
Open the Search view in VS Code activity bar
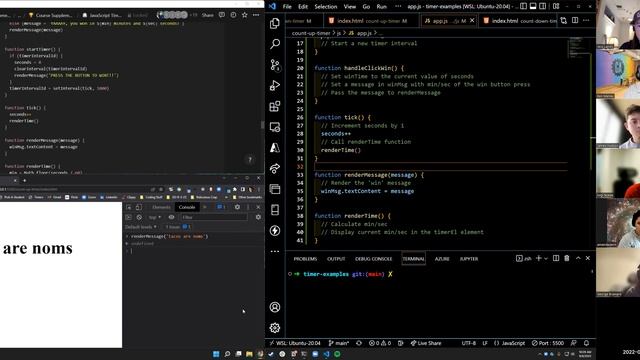coord(275,44)
